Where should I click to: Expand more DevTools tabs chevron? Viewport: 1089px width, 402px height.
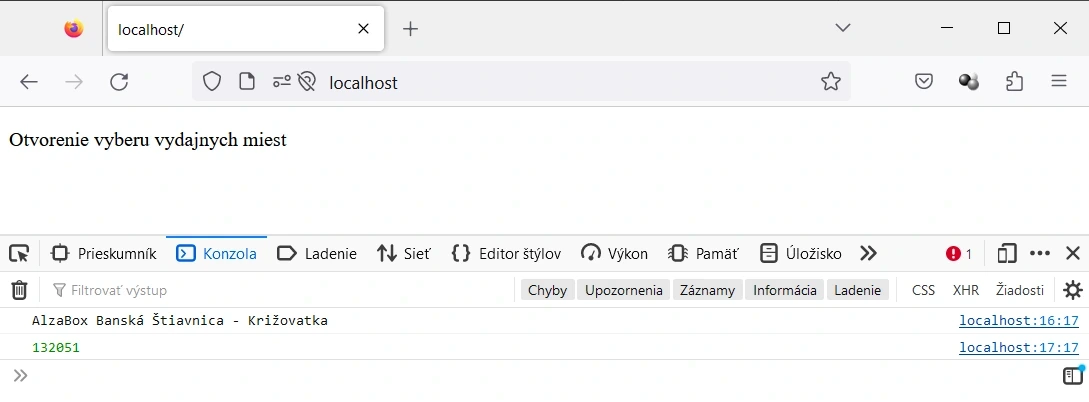[x=868, y=253]
